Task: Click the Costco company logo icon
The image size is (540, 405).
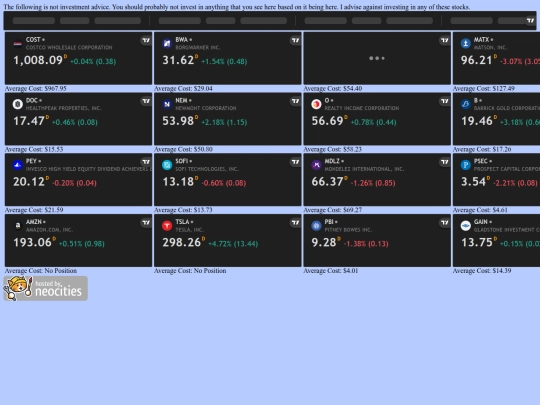Action: click(x=18, y=43)
